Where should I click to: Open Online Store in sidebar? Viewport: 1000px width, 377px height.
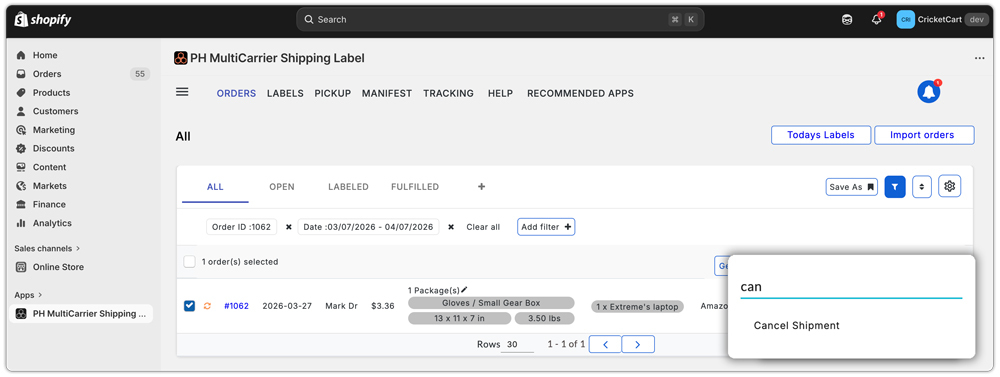pyautogui.click(x=58, y=267)
